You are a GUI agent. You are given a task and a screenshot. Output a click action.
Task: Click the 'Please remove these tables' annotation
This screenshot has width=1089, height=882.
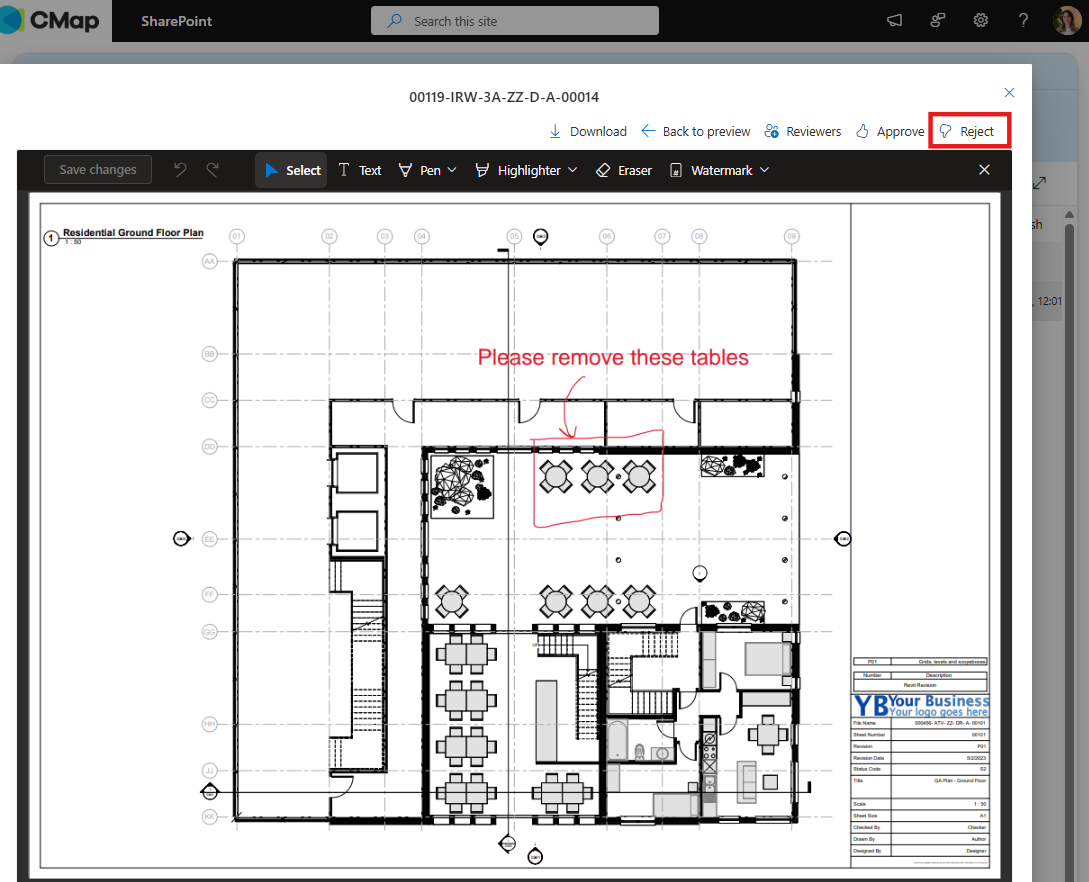(613, 358)
